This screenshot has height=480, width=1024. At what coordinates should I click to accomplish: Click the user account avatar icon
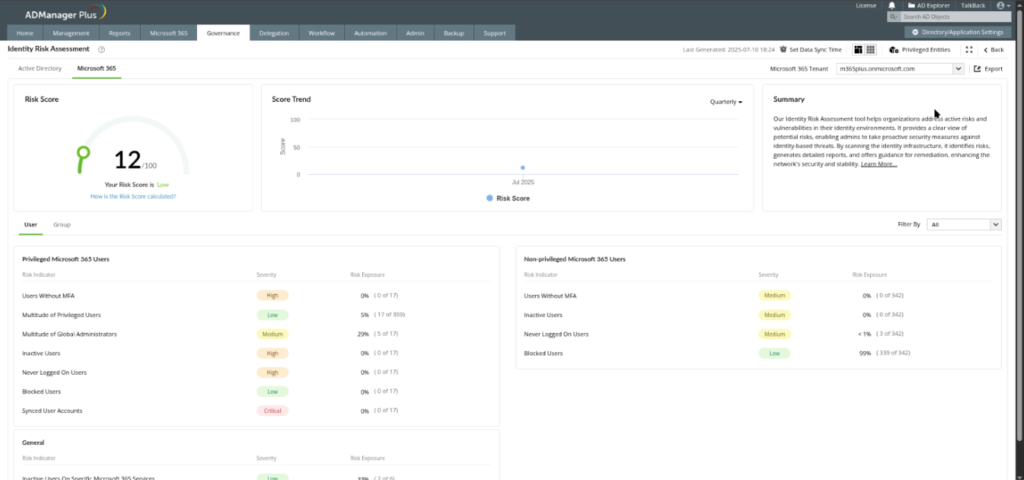pos(999,6)
